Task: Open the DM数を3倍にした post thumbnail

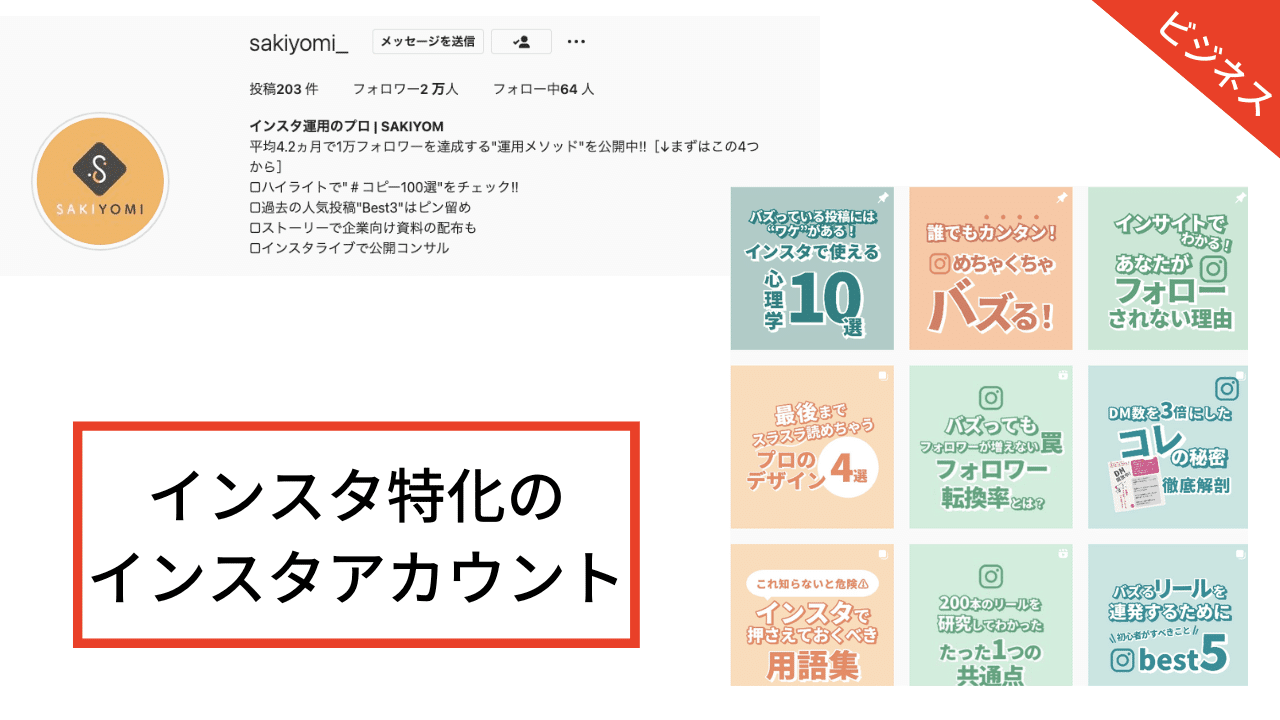Action: click(1168, 447)
